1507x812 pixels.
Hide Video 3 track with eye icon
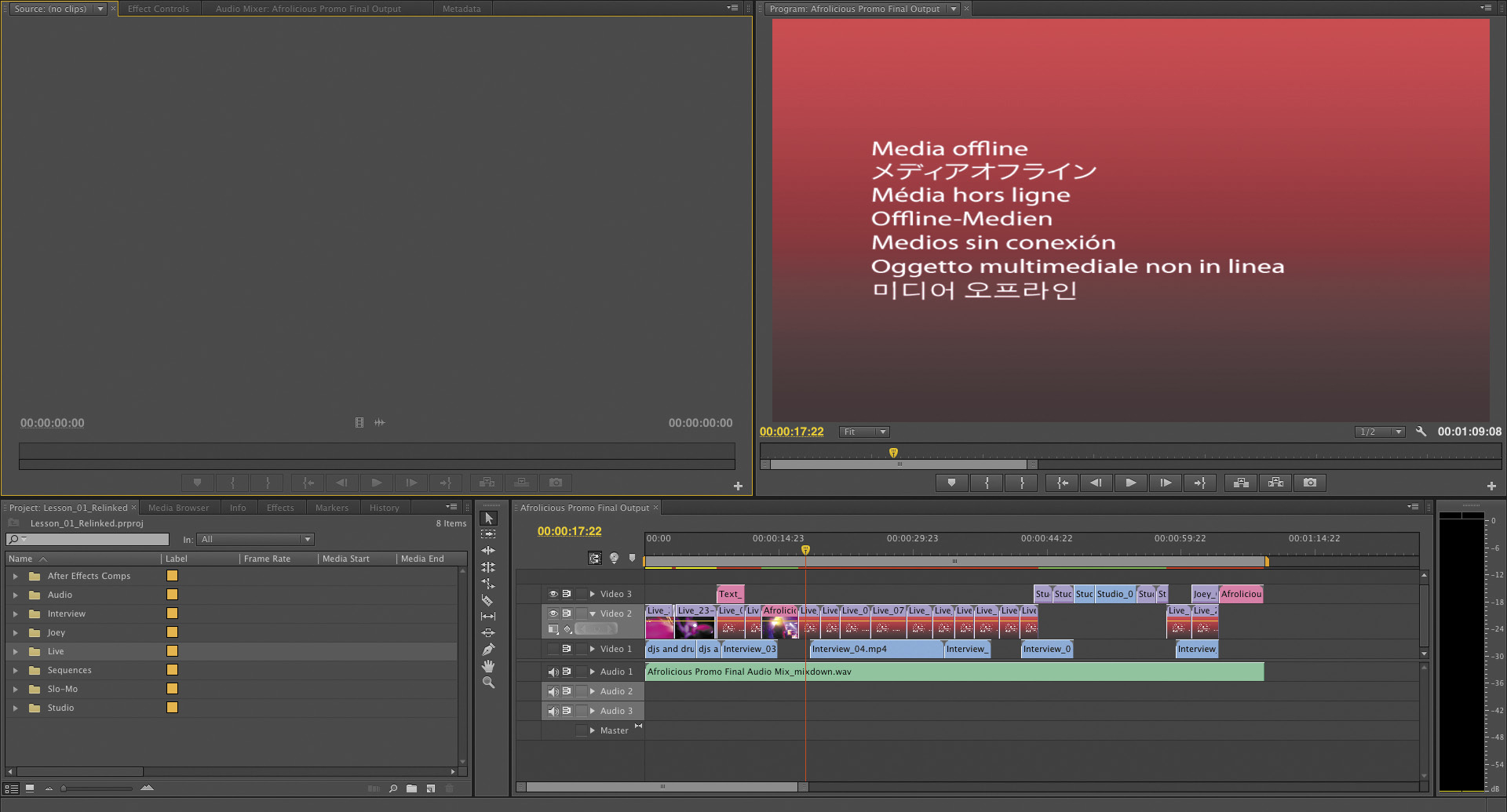click(553, 594)
